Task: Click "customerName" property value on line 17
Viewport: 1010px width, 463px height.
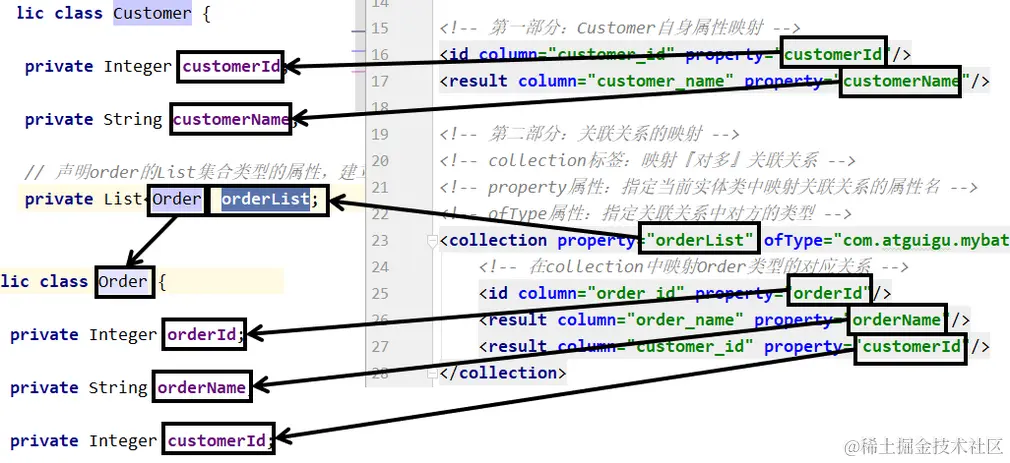Action: (904, 81)
